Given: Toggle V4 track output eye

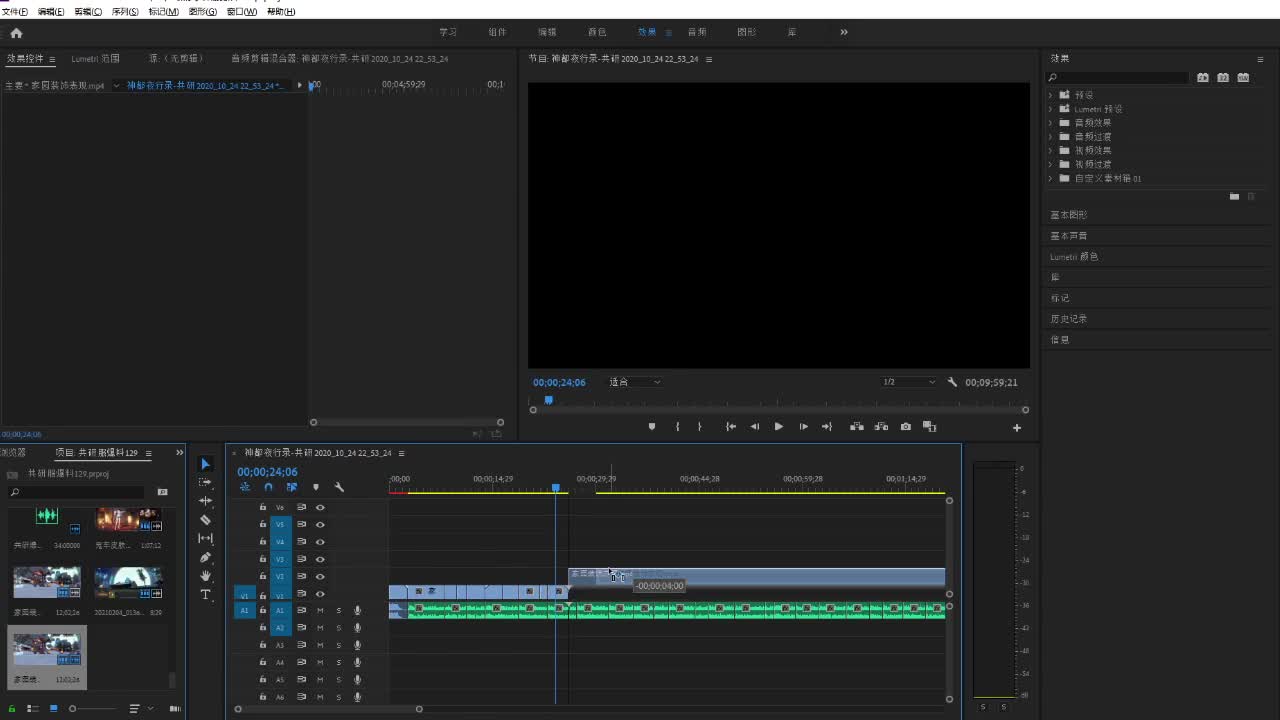Looking at the screenshot, I should tap(320, 541).
